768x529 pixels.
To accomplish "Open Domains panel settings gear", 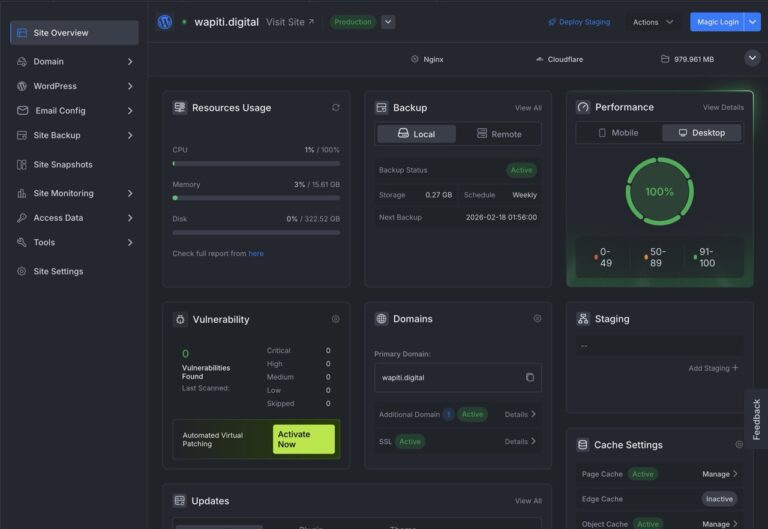I will pos(537,319).
